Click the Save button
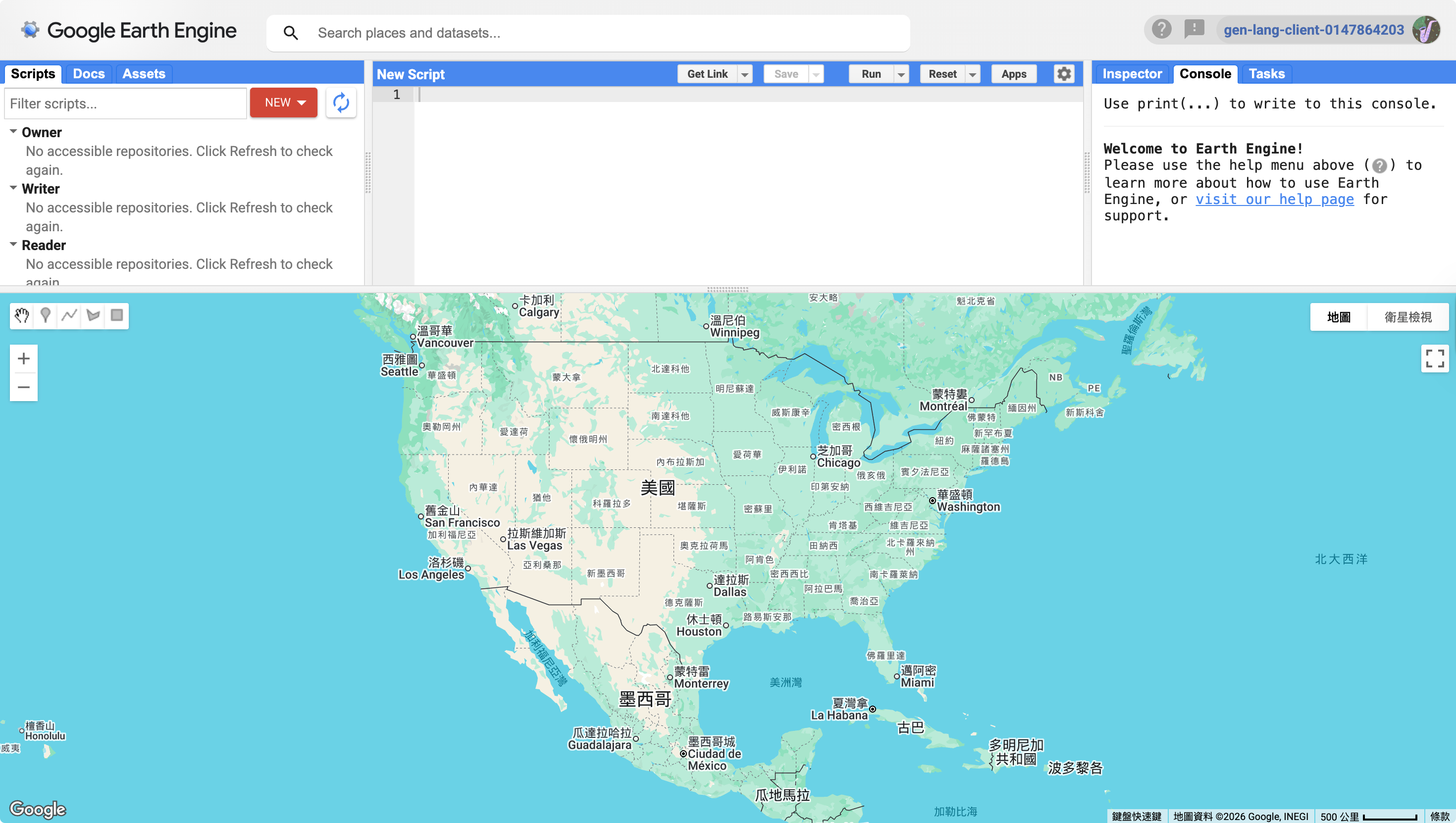Viewport: 1456px width, 823px height. (x=785, y=74)
